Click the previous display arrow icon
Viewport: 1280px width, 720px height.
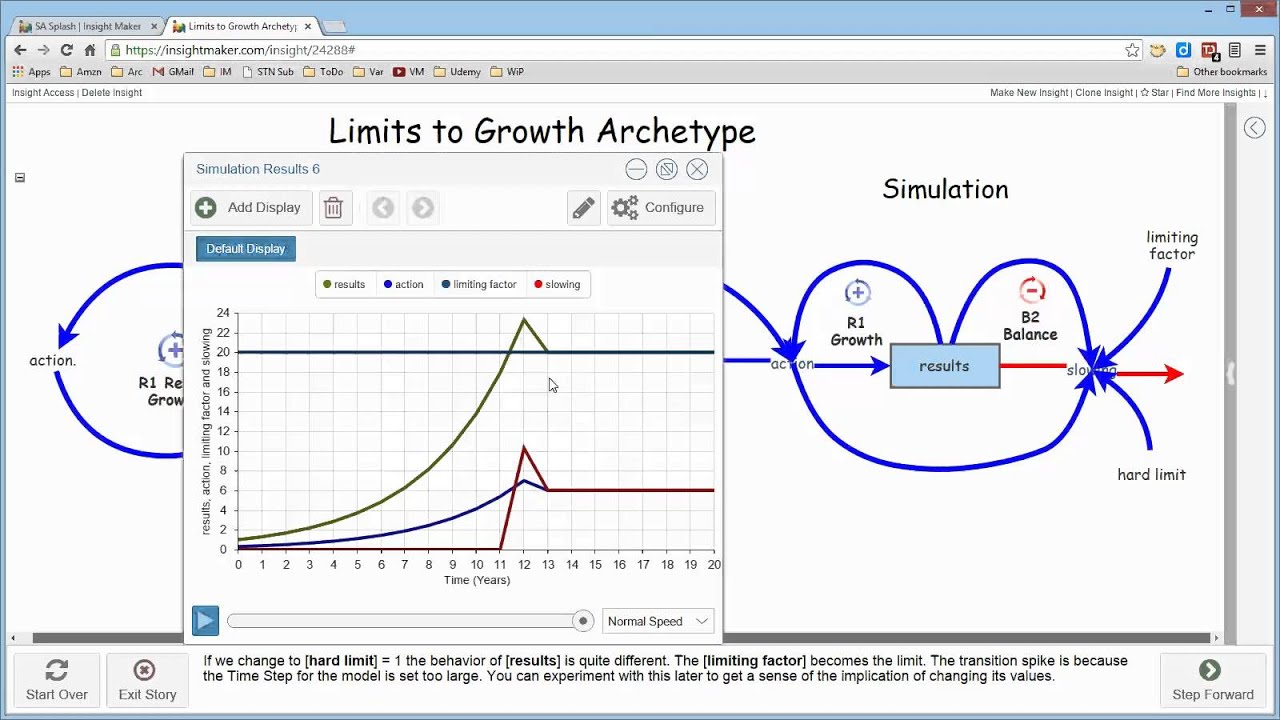tap(383, 208)
